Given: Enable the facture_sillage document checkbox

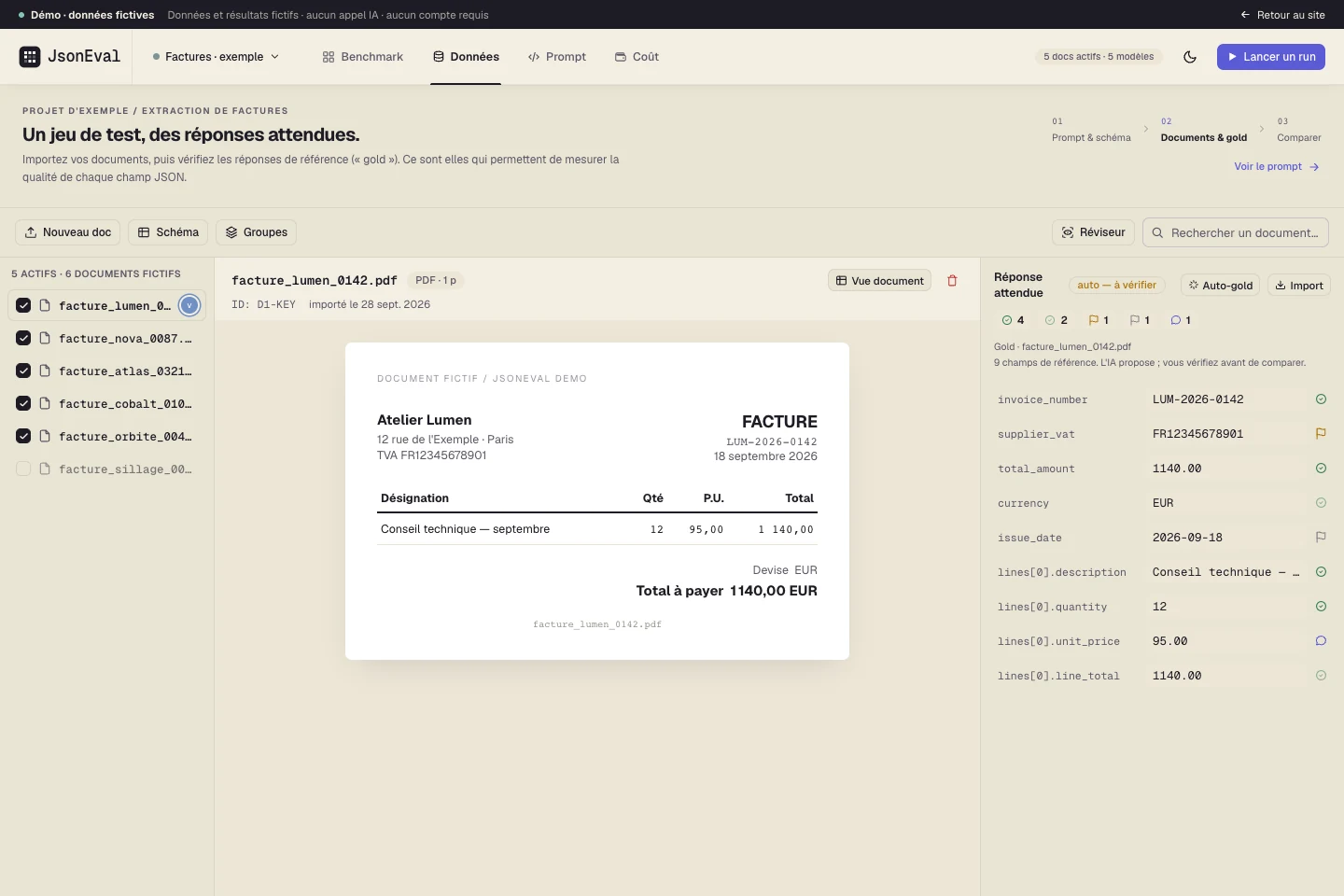Looking at the screenshot, I should [23, 469].
